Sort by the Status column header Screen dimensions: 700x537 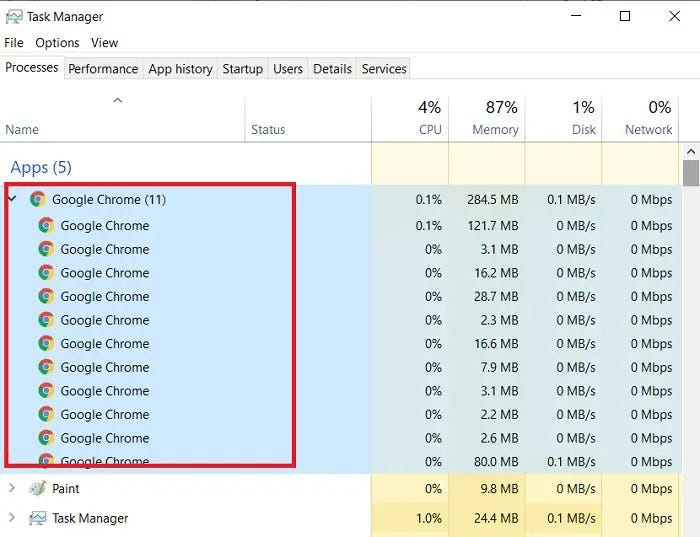coord(308,118)
